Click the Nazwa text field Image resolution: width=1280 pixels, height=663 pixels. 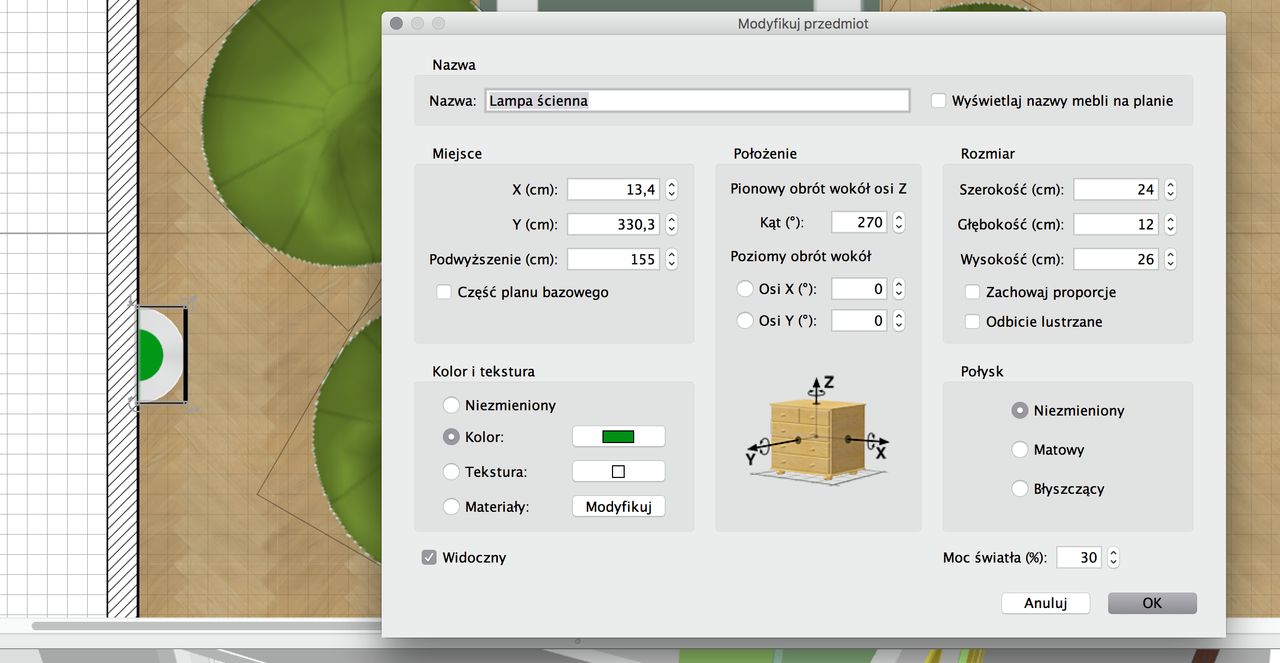coord(697,101)
